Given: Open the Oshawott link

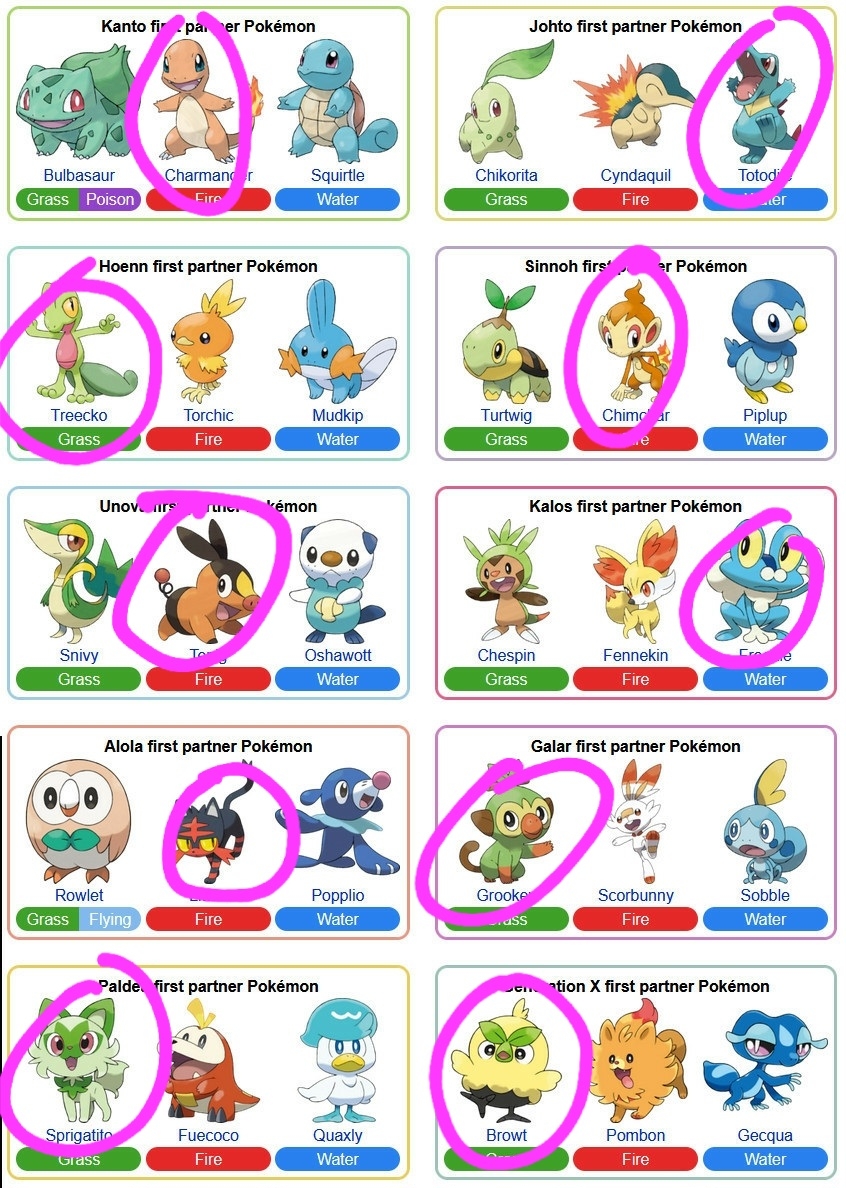Looking at the screenshot, I should point(338,655).
